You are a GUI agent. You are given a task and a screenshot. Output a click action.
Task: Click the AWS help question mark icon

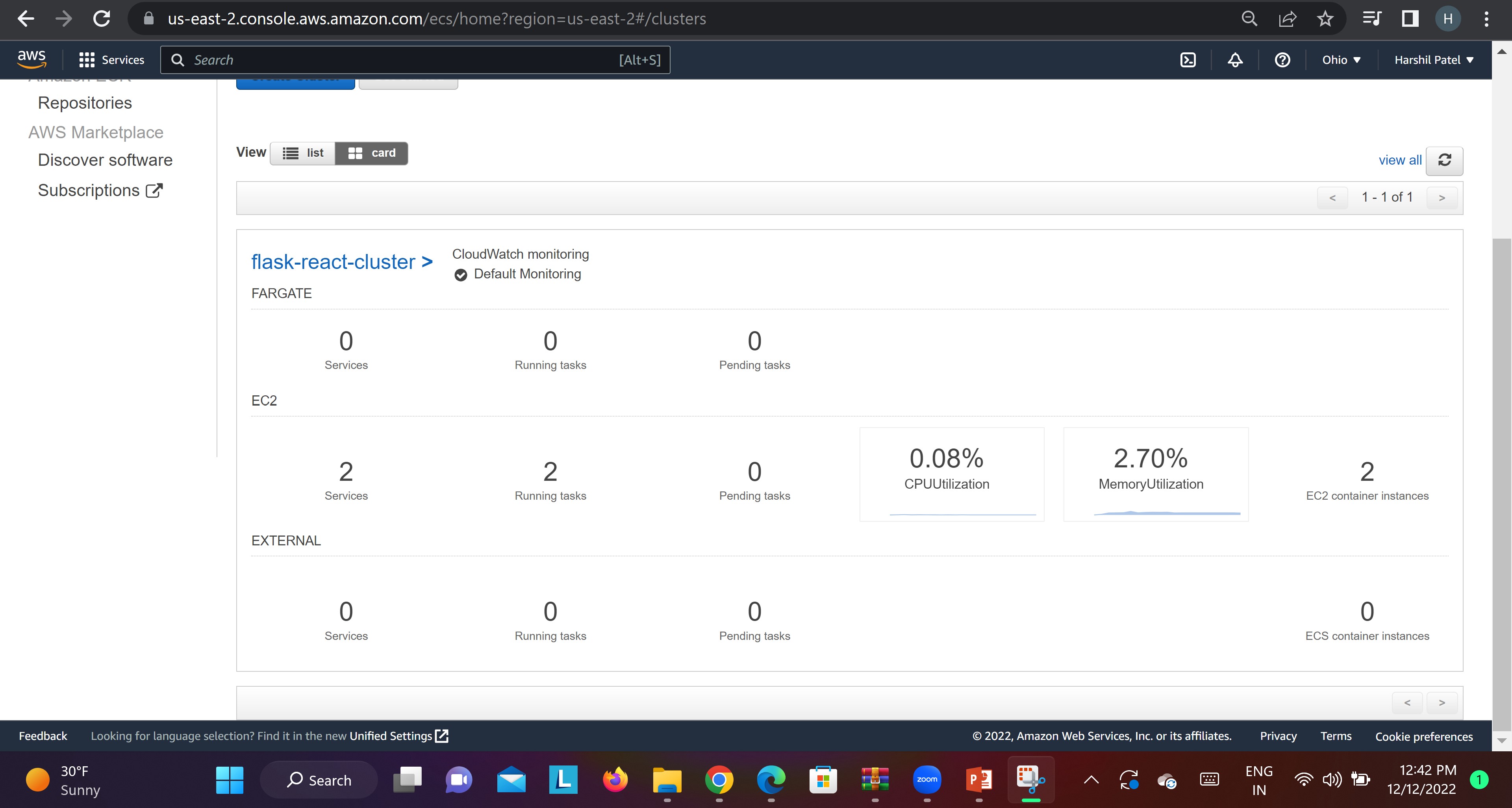1282,60
